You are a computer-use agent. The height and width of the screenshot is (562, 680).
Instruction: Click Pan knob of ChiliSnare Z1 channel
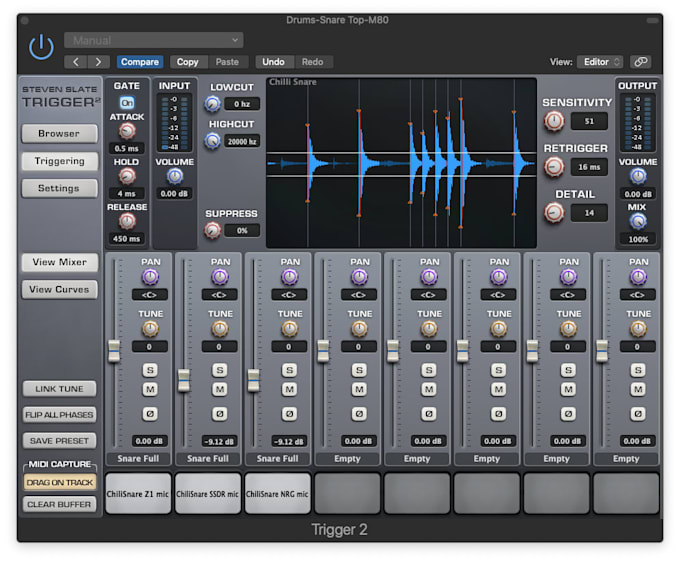coord(150,277)
